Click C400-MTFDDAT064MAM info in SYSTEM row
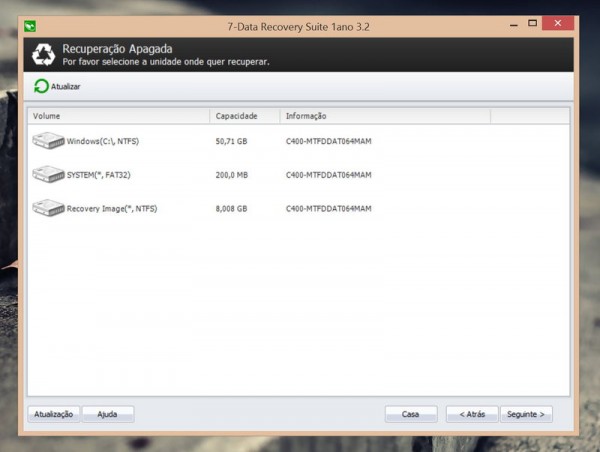The height and width of the screenshot is (452, 600). pos(328,175)
